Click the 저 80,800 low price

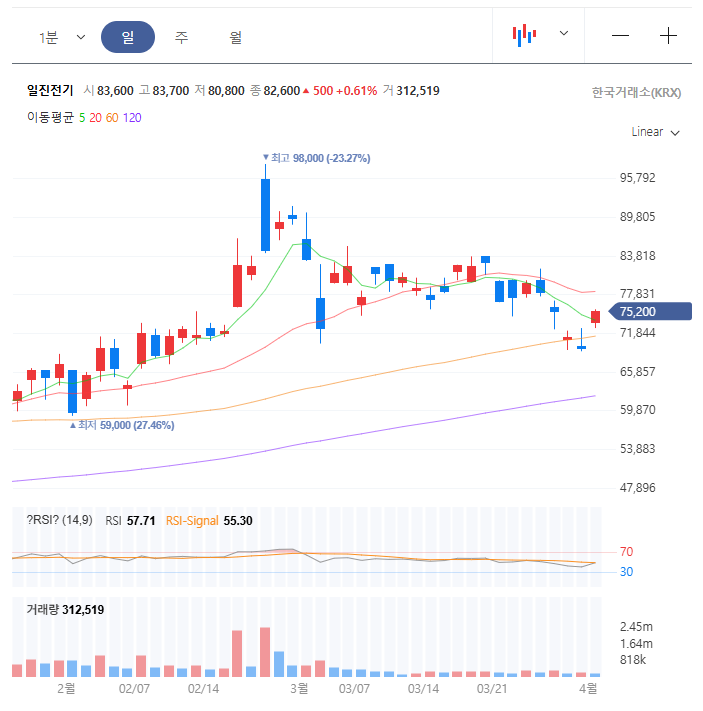[x=220, y=91]
